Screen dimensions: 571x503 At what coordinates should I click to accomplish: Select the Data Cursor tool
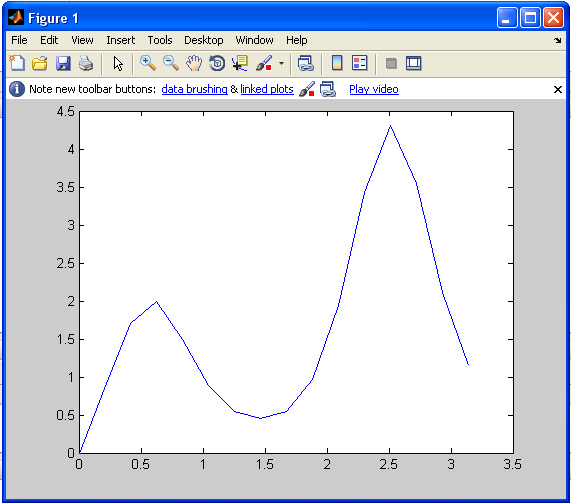pos(240,63)
